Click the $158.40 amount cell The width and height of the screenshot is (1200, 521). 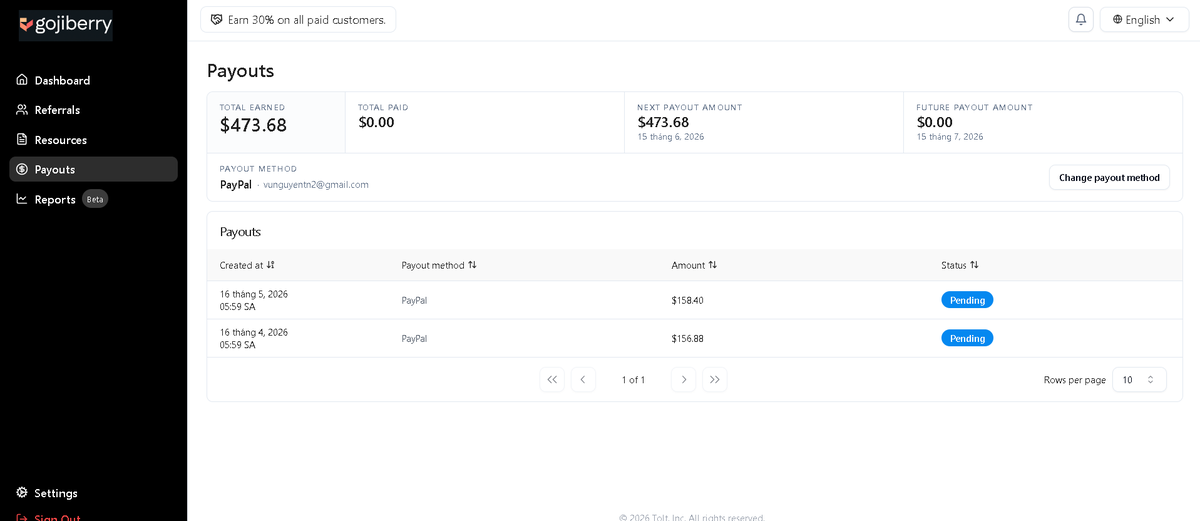tap(688, 300)
